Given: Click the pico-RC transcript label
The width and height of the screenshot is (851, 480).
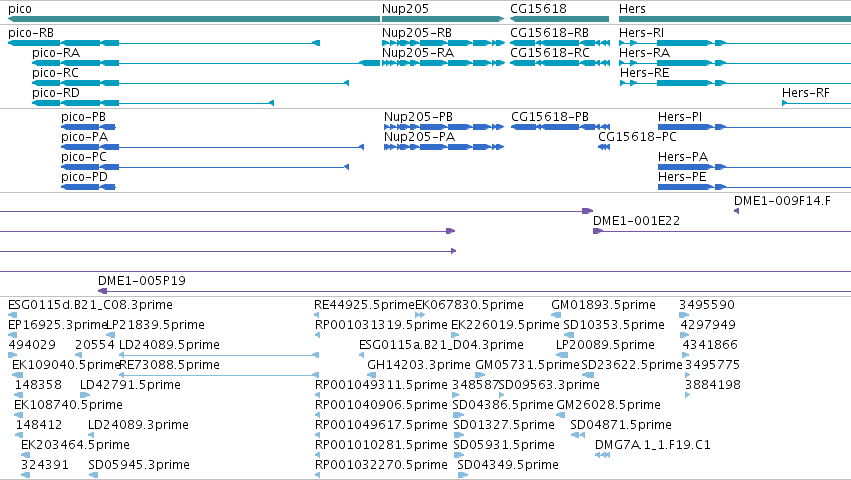Looking at the screenshot, I should 55,73.
